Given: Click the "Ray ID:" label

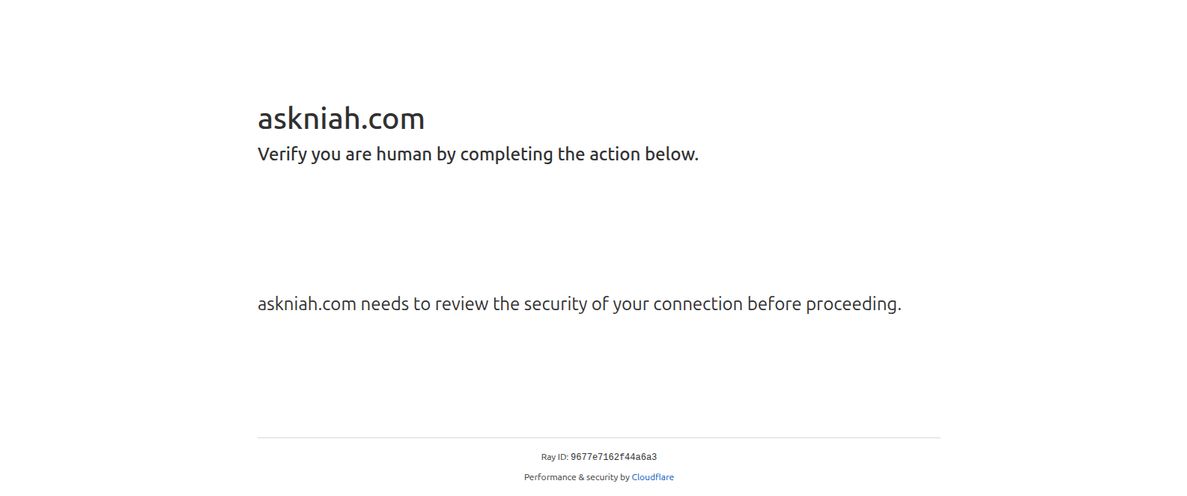Looking at the screenshot, I should [554, 457].
